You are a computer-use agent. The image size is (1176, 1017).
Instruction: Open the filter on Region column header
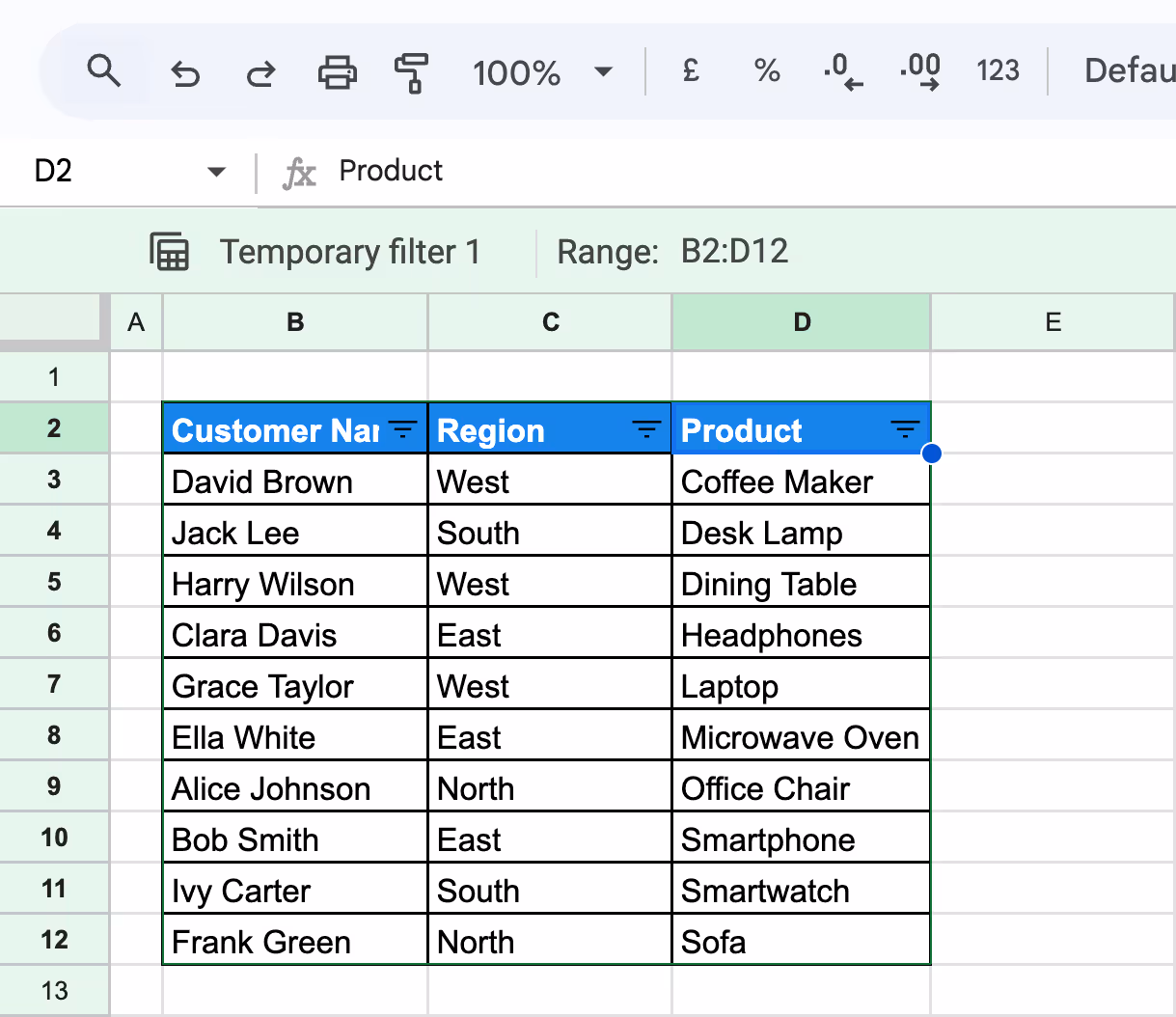click(x=644, y=428)
